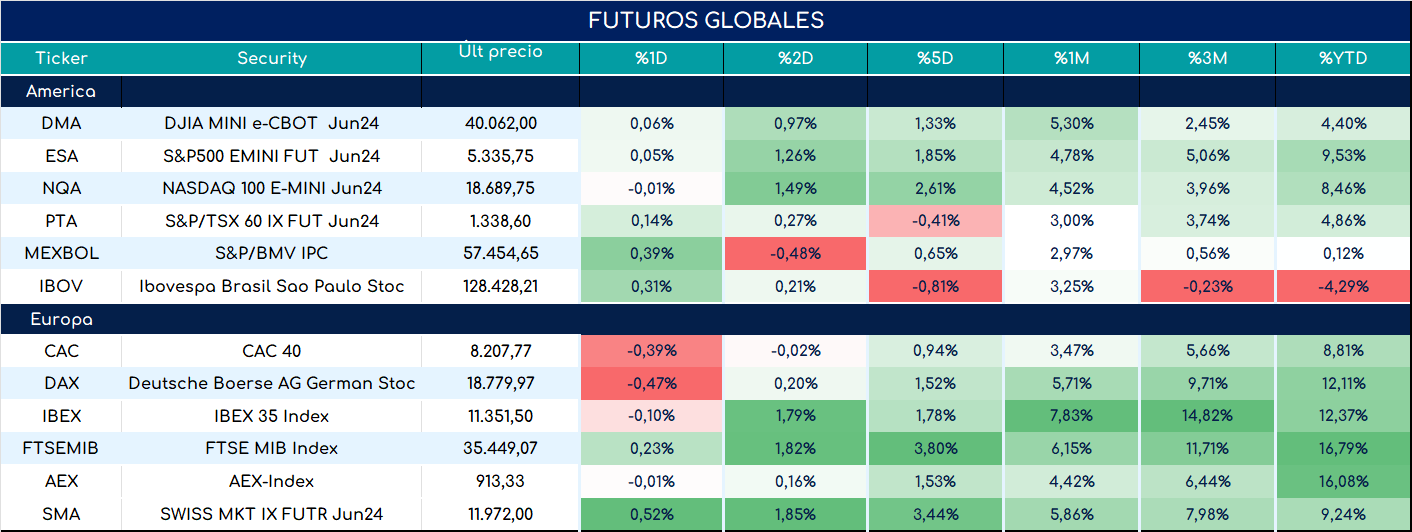Click the FUTUROS GLOBALES title bar

(x=706, y=21)
